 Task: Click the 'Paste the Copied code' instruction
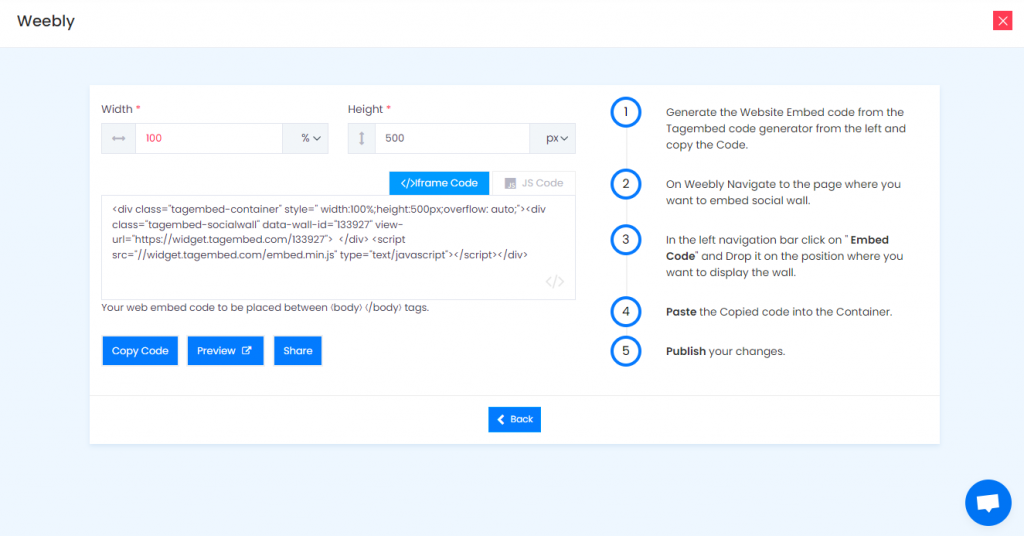(778, 312)
